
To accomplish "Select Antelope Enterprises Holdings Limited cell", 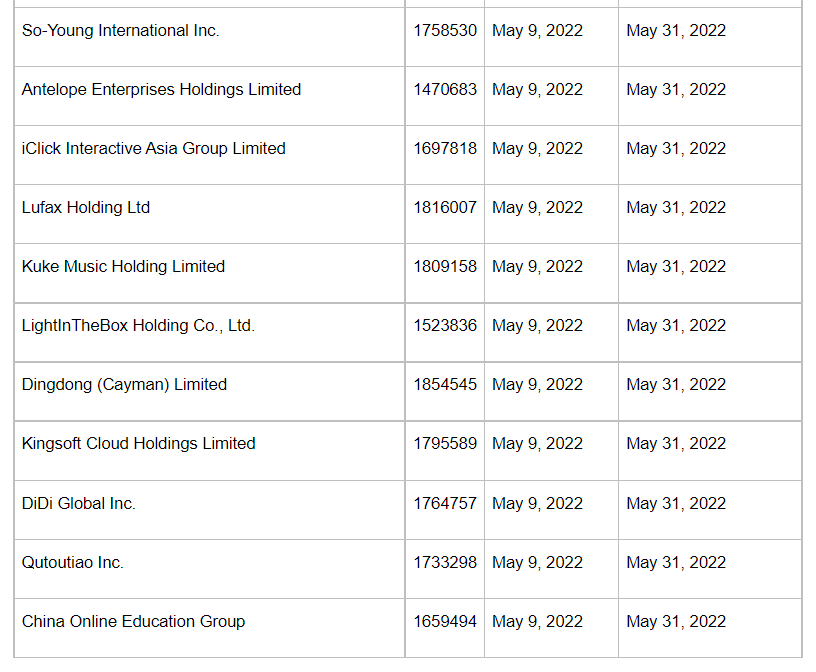I will (161, 90).
